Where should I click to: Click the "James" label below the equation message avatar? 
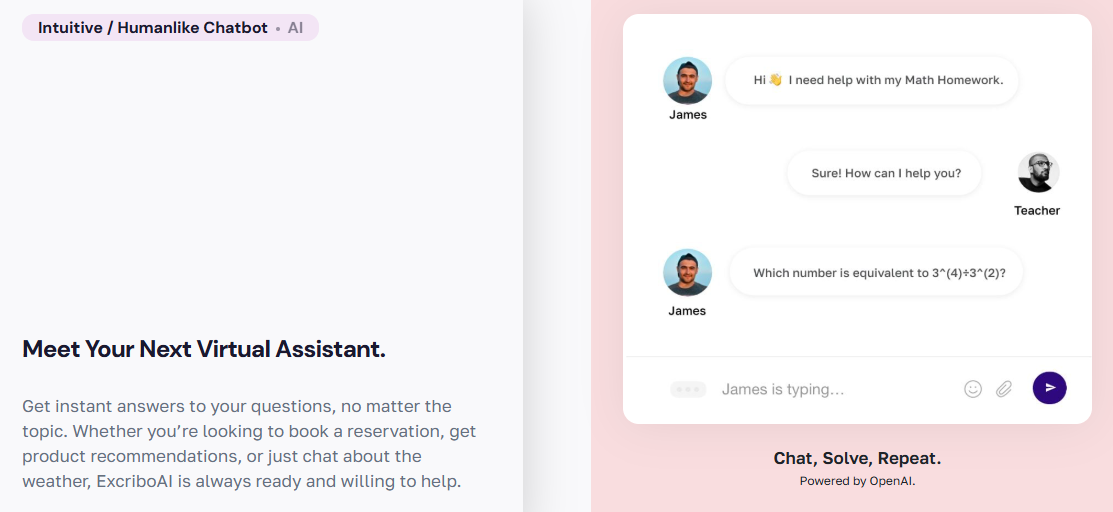click(x=687, y=311)
